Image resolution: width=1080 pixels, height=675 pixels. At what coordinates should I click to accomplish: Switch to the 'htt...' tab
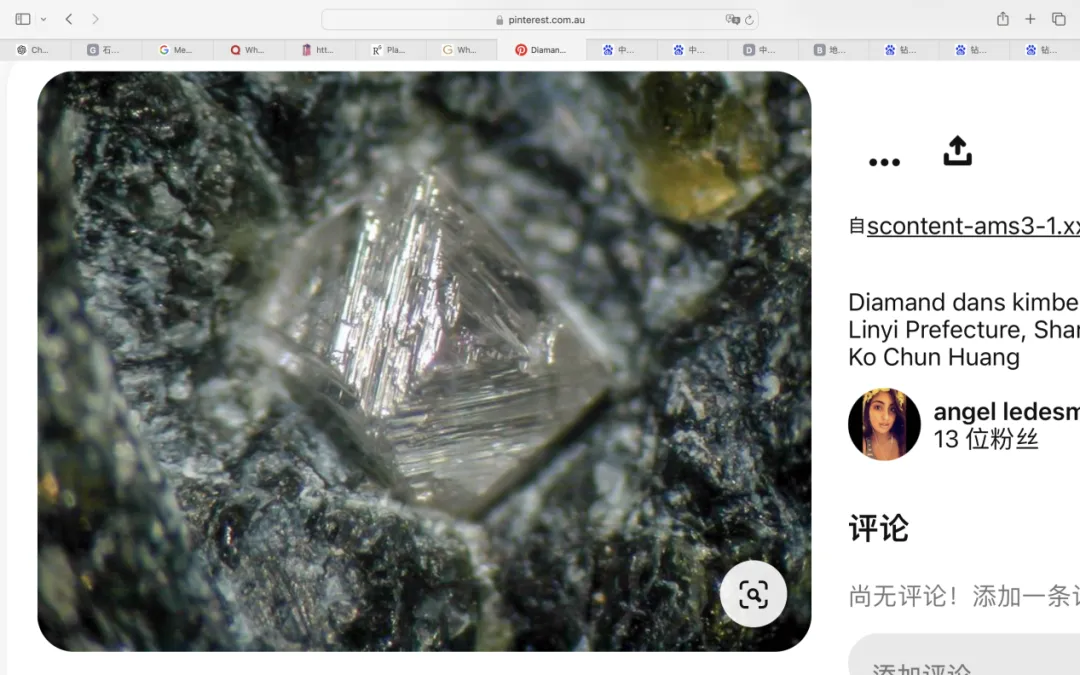pos(319,50)
